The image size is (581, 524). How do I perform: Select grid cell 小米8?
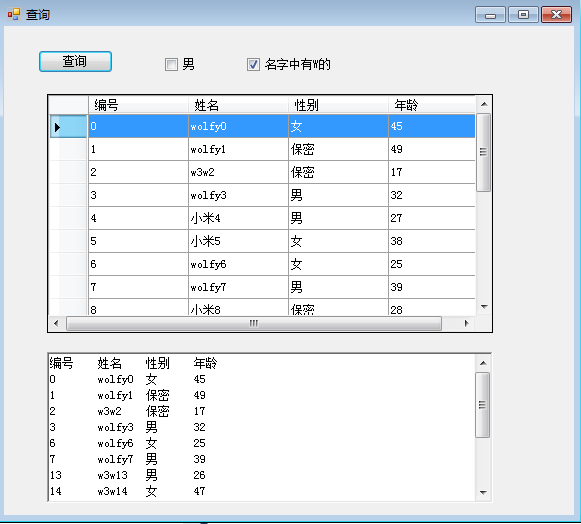point(238,308)
